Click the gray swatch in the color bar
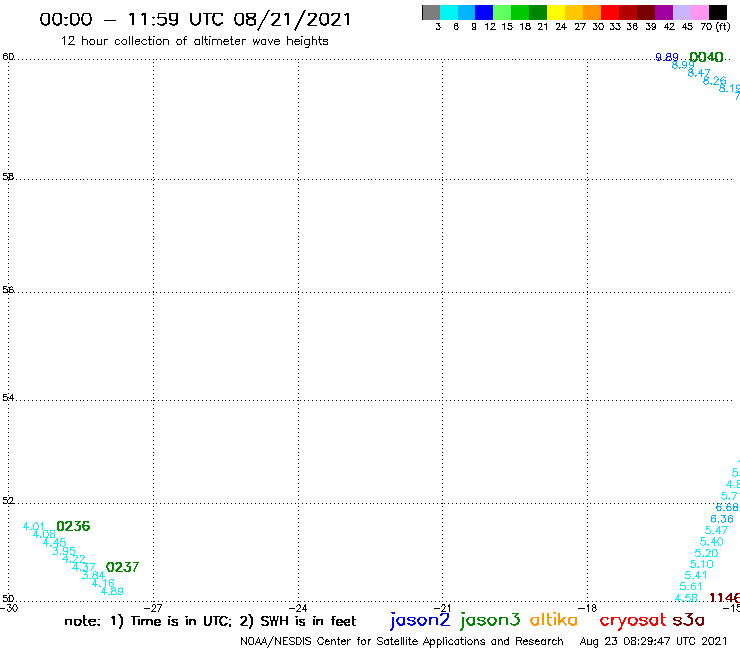 tap(431, 12)
